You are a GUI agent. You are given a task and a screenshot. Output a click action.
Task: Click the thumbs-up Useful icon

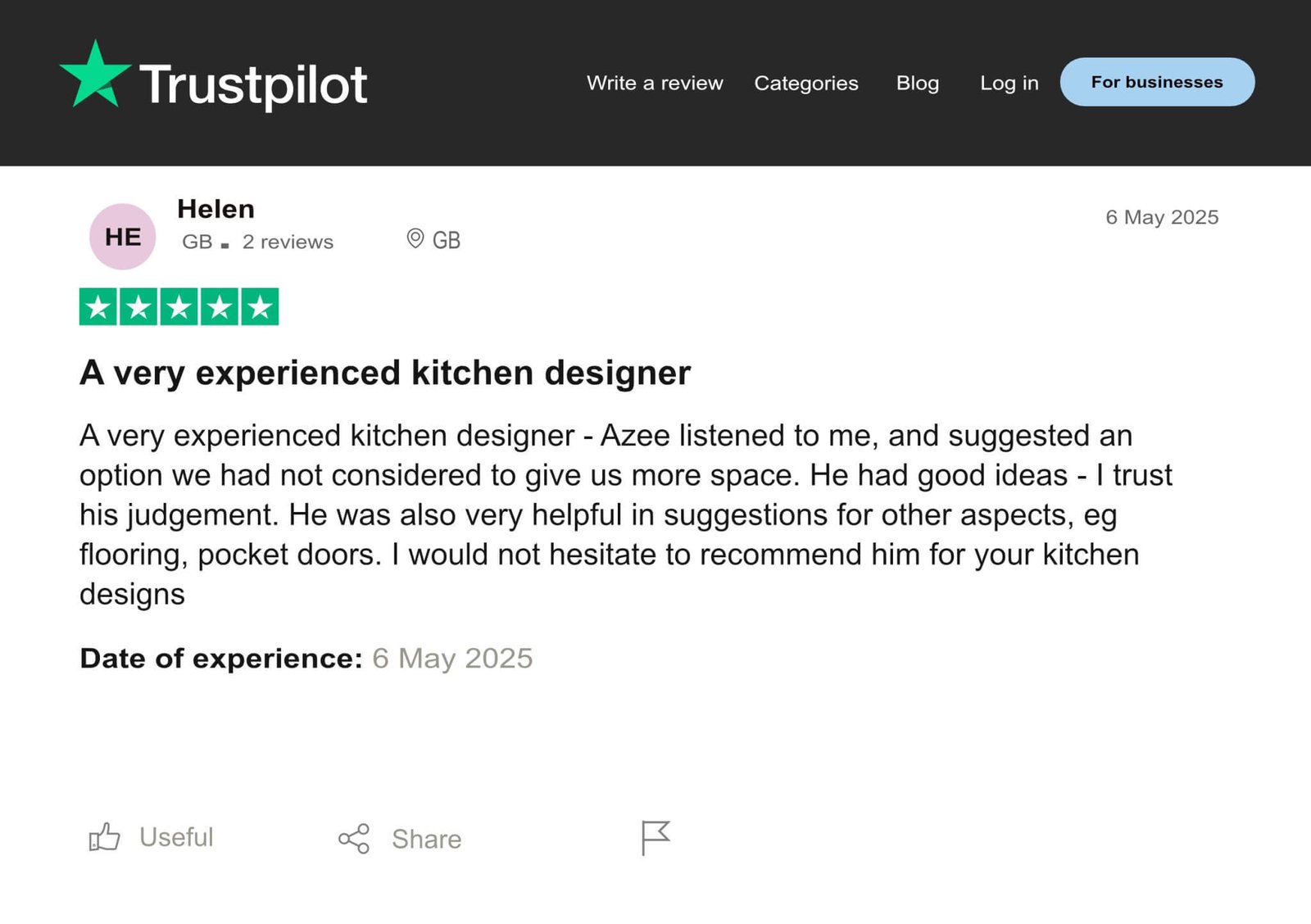(105, 837)
